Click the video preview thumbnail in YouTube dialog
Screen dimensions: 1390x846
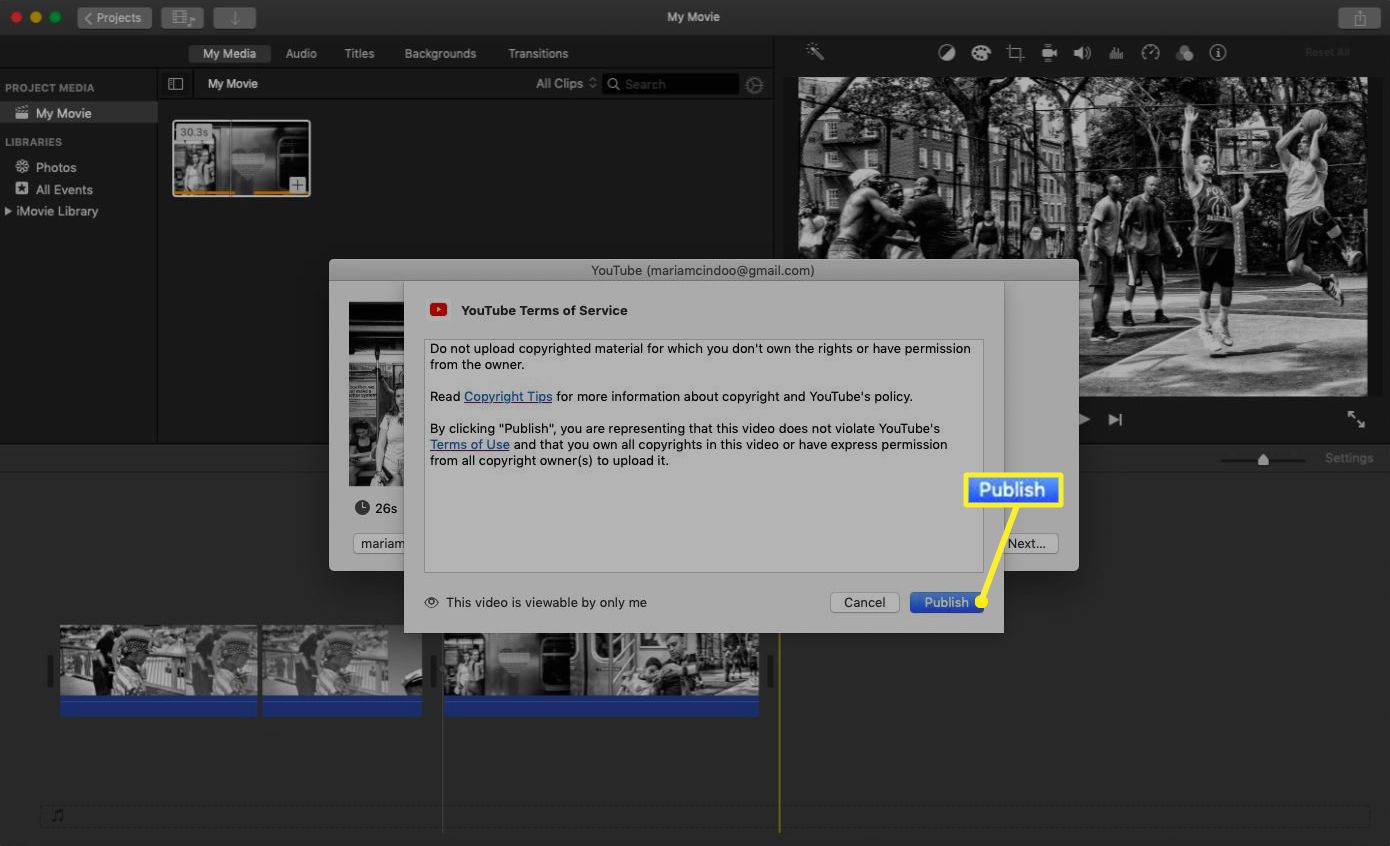tap(376, 394)
